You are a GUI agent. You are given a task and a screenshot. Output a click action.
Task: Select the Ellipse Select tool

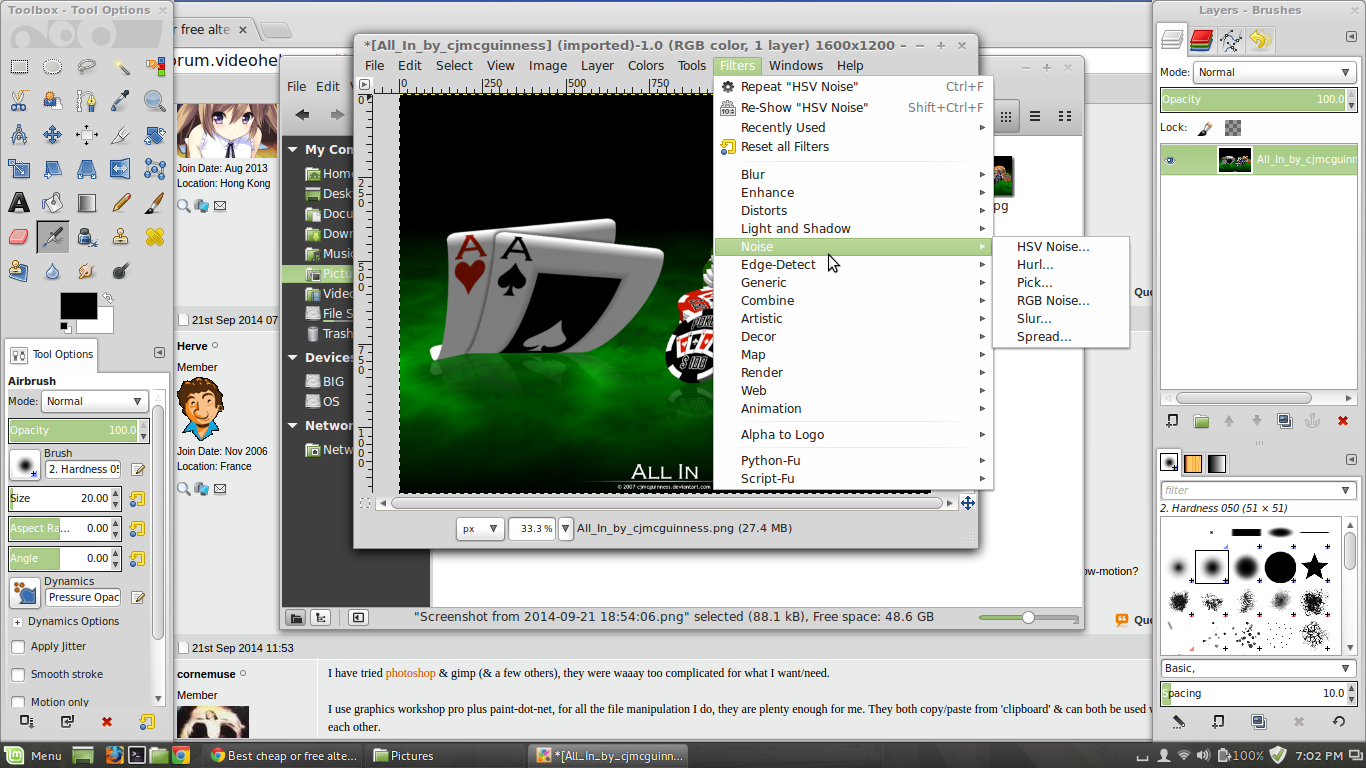point(53,67)
